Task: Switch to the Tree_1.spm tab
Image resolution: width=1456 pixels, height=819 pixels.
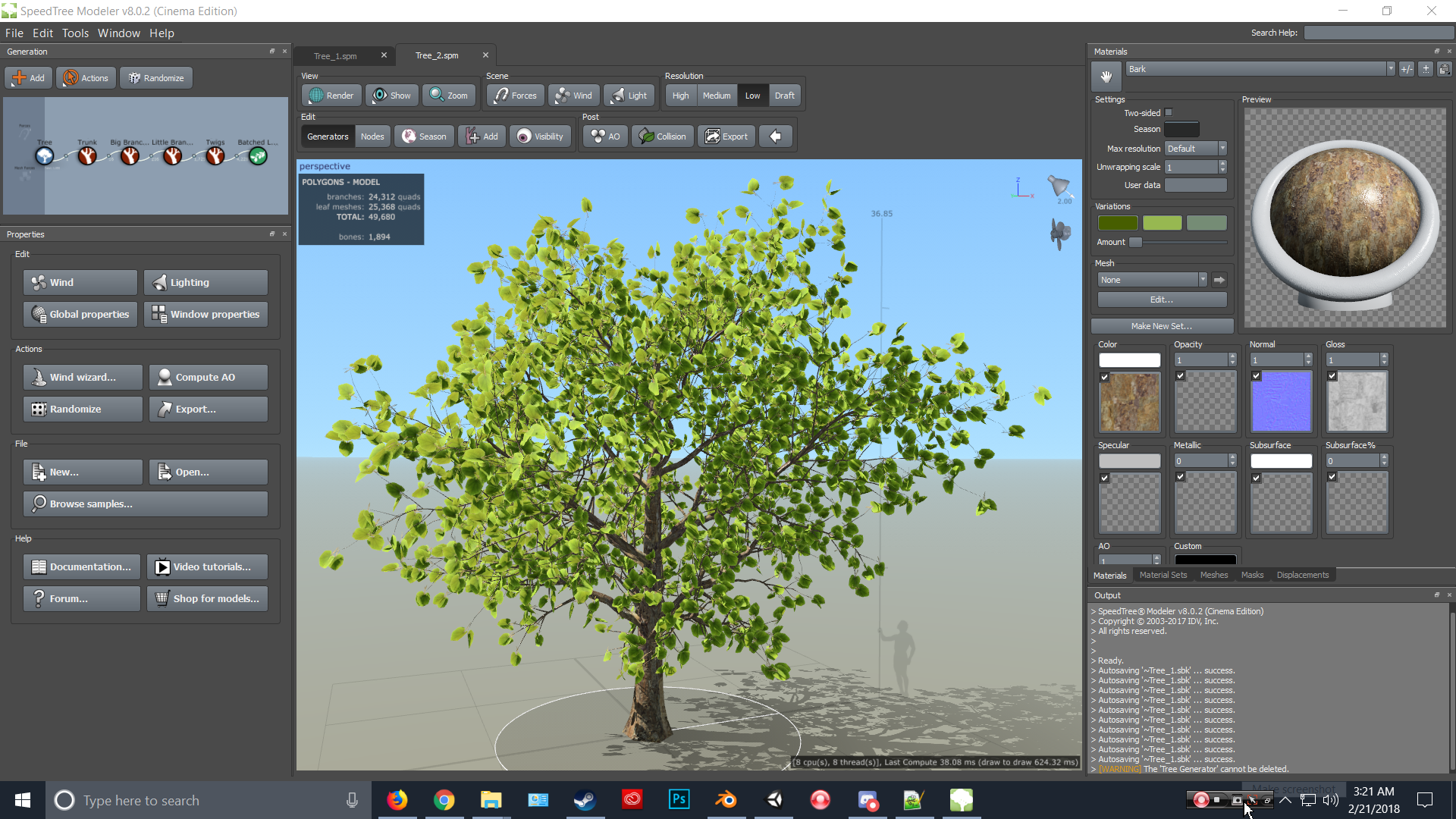Action: coord(335,56)
